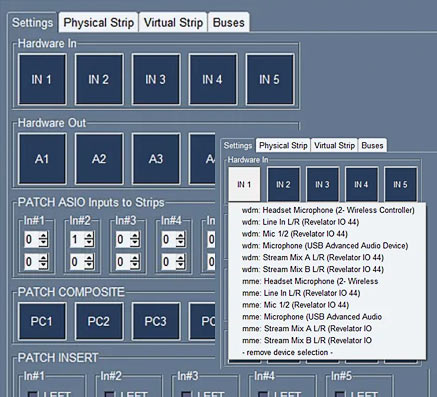Choose mme: Line In L/R (Revelator IO 44)
This screenshot has height=397, width=437.
click(327, 293)
